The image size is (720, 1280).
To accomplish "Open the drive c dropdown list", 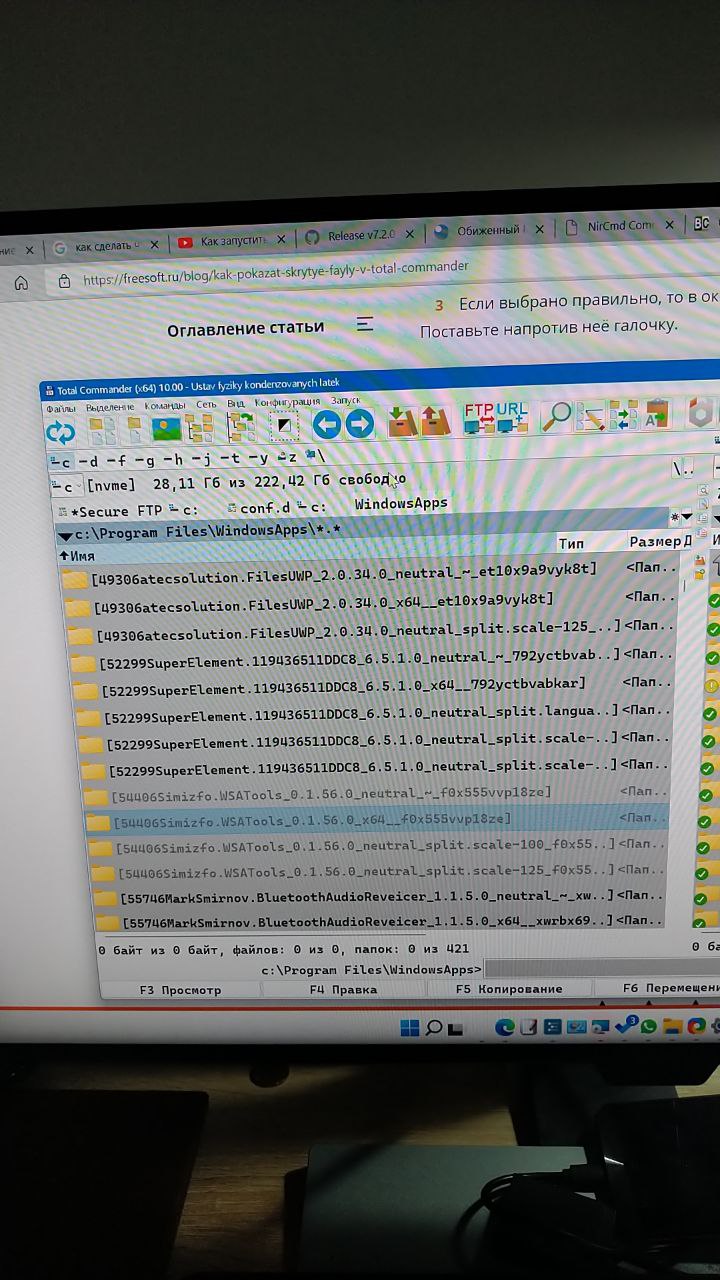I will click(65, 487).
